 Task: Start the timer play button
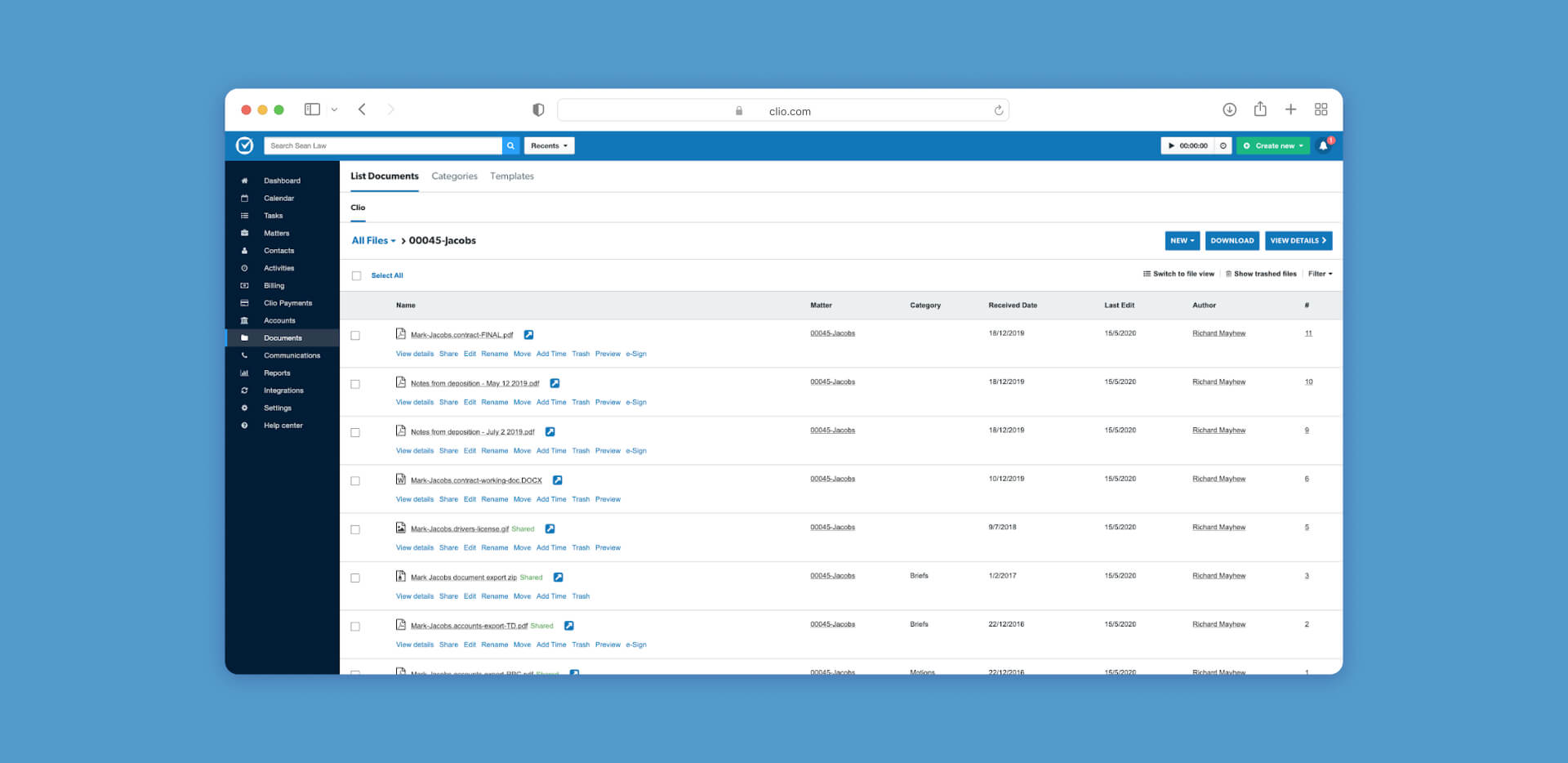tap(1171, 145)
